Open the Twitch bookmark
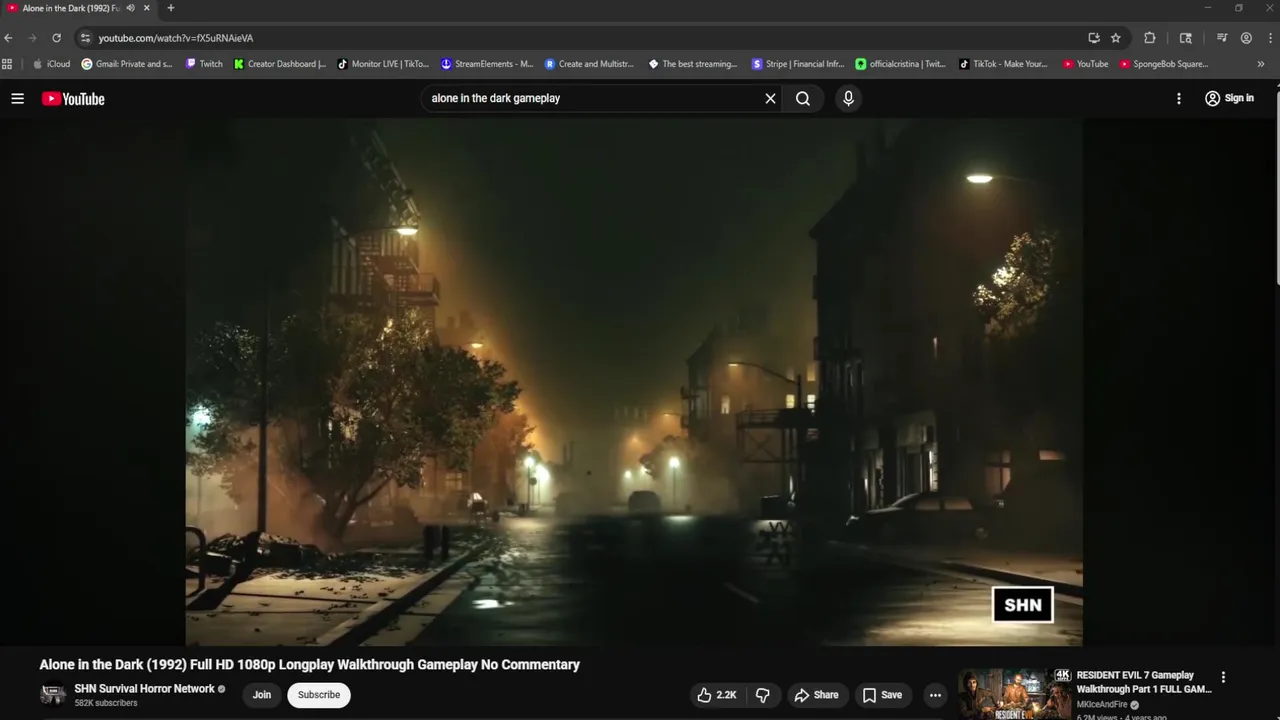This screenshot has width=1280, height=720. (x=204, y=64)
